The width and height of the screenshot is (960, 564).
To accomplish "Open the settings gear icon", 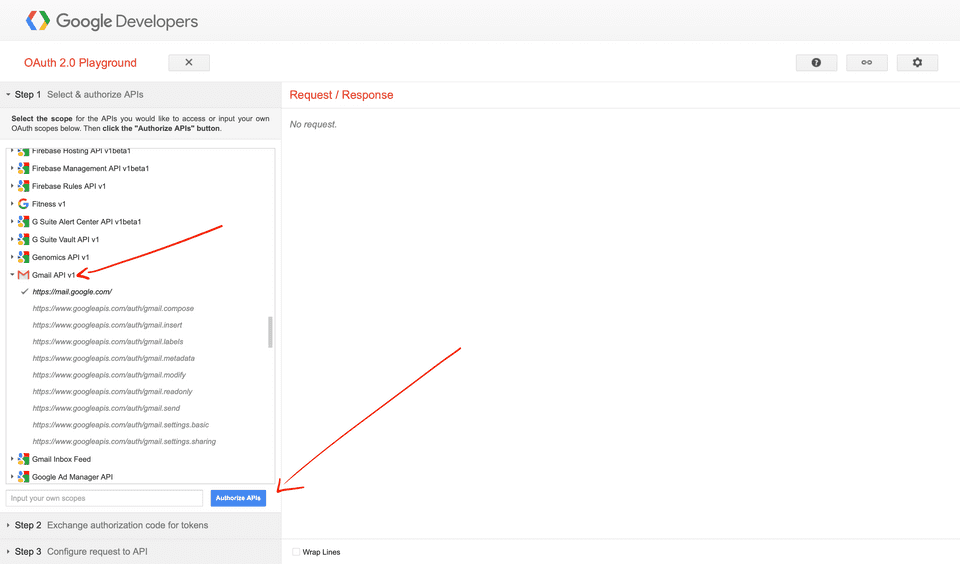I will 917,62.
